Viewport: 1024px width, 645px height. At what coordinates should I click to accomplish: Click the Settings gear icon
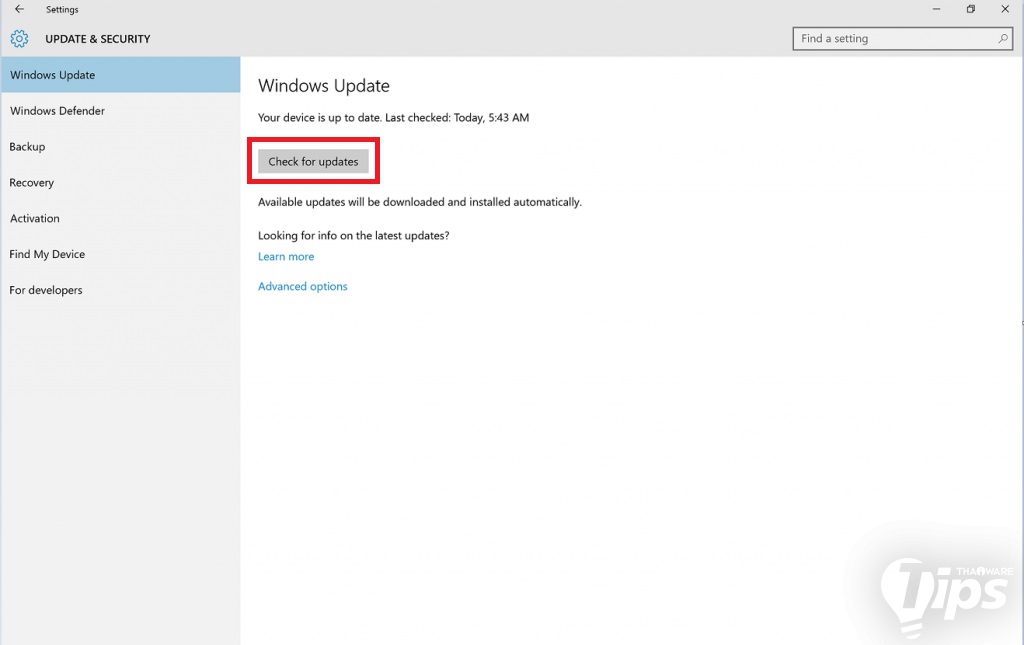pos(20,39)
